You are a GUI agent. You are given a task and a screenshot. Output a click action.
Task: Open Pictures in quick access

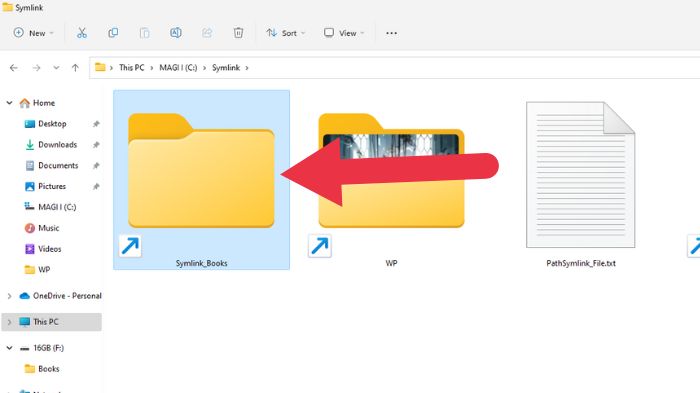(x=52, y=186)
